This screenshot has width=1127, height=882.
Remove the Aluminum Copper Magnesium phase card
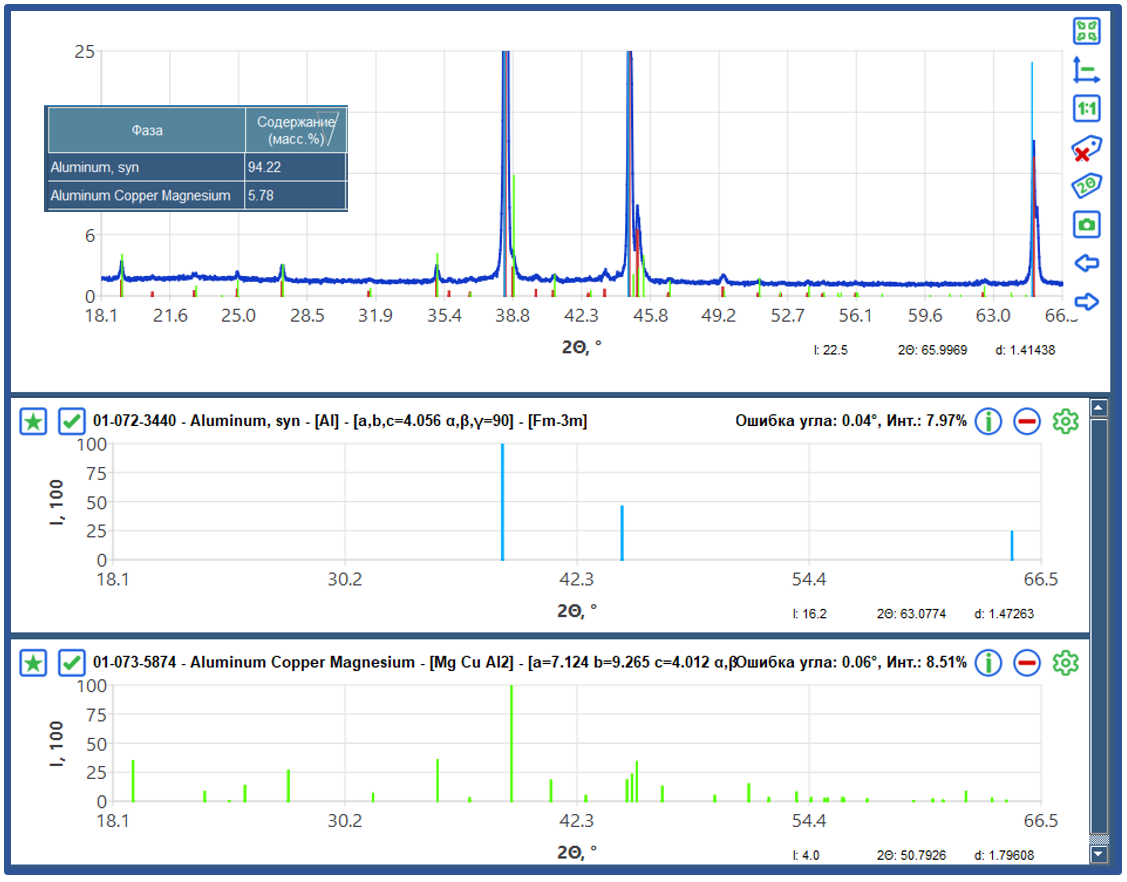tap(1027, 662)
